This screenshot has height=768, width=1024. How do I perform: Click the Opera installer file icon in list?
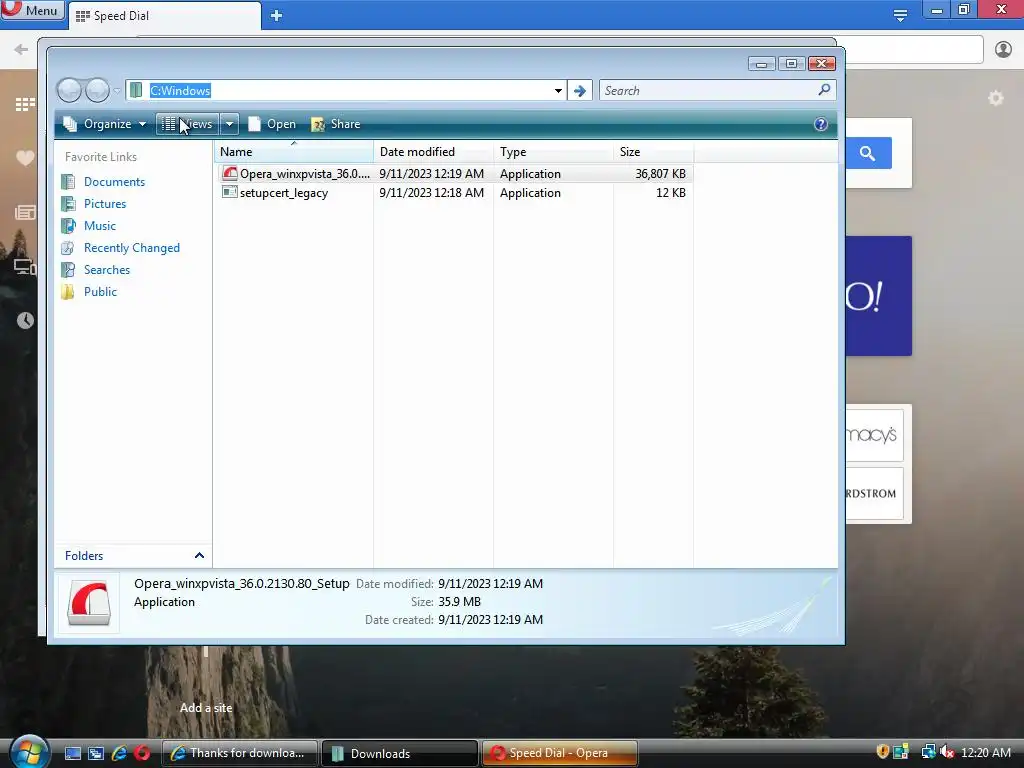pyautogui.click(x=229, y=173)
